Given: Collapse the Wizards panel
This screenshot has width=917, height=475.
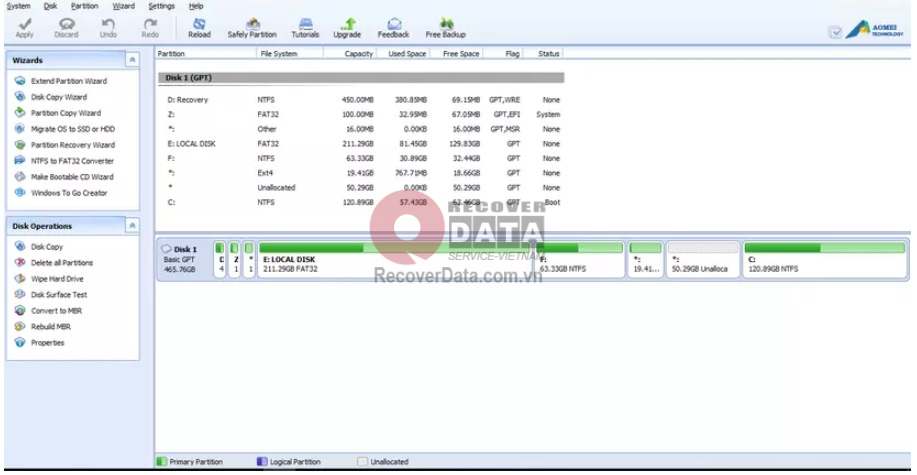Looking at the screenshot, I should pos(132,60).
